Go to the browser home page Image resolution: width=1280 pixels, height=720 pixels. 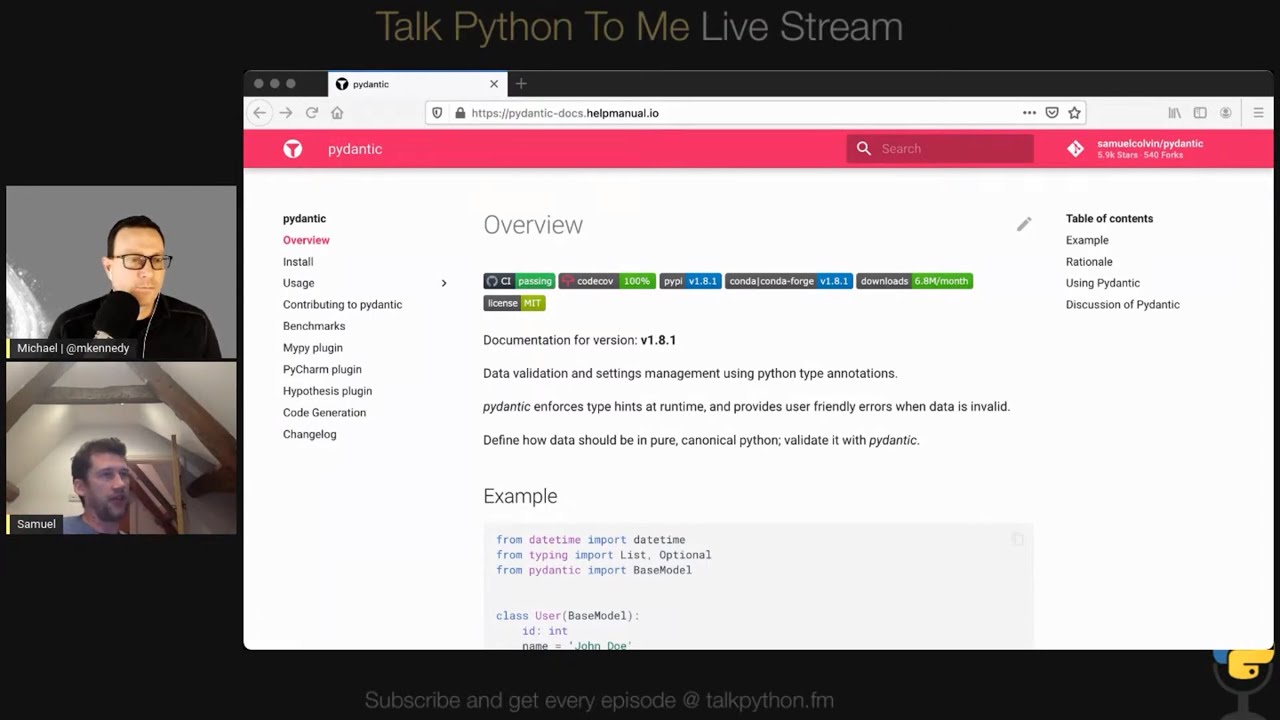tap(337, 113)
